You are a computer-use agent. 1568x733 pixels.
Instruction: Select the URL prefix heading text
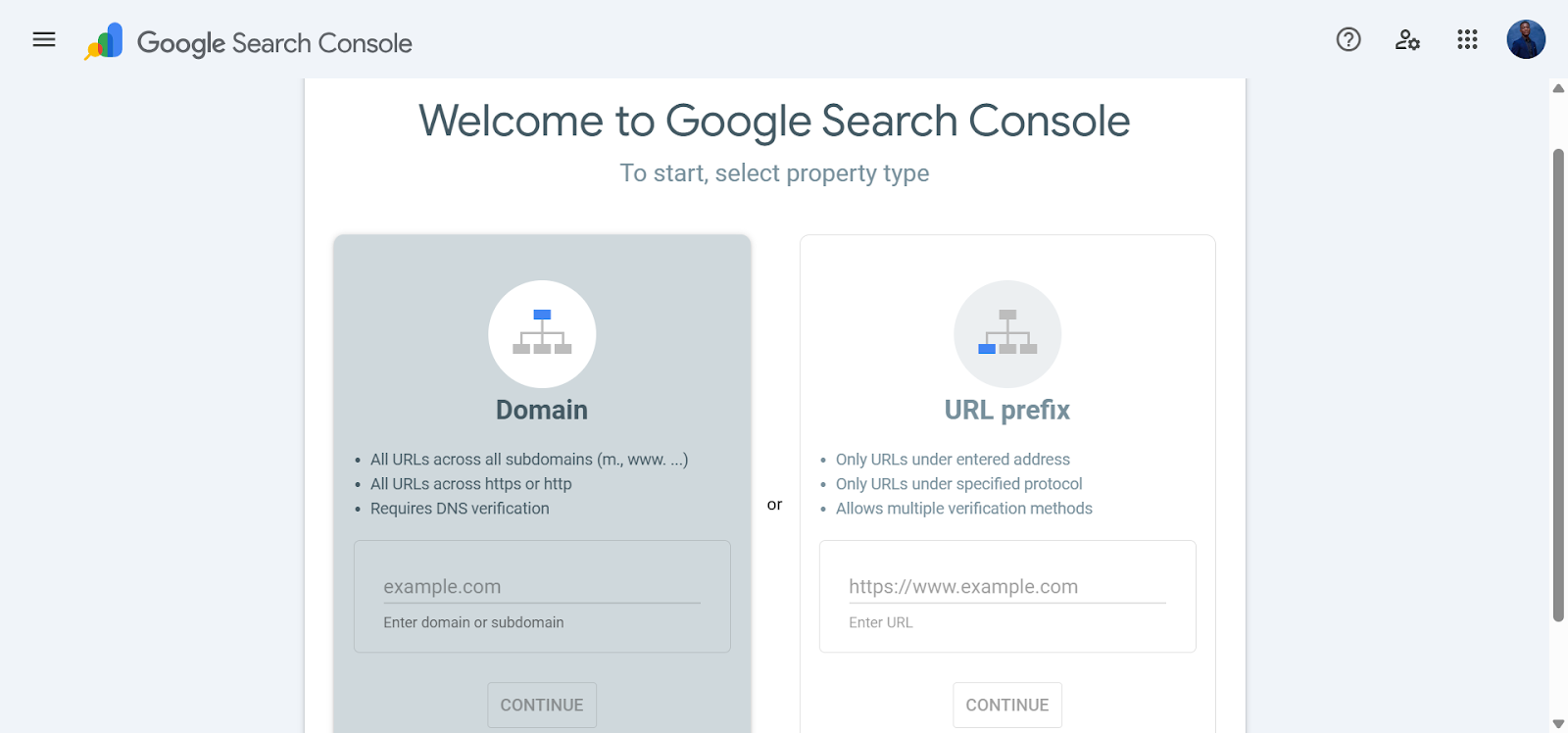pyautogui.click(x=1006, y=410)
